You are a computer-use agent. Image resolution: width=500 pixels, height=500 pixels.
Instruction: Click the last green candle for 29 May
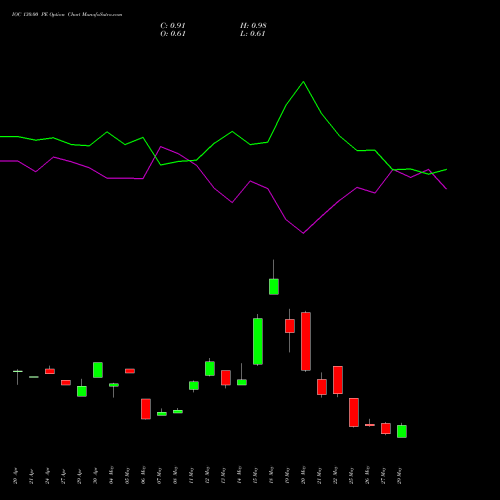[402, 431]
